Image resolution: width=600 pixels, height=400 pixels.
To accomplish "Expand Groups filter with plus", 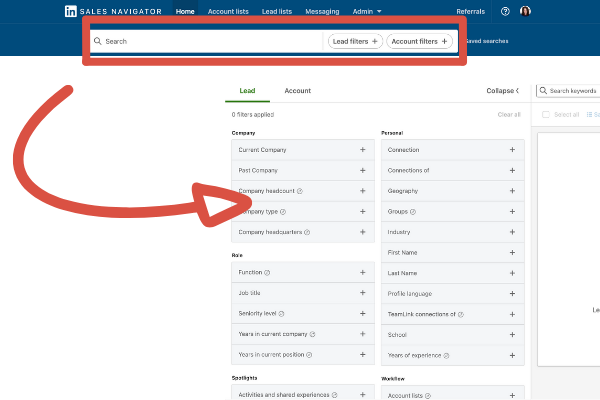I will pyautogui.click(x=512, y=211).
